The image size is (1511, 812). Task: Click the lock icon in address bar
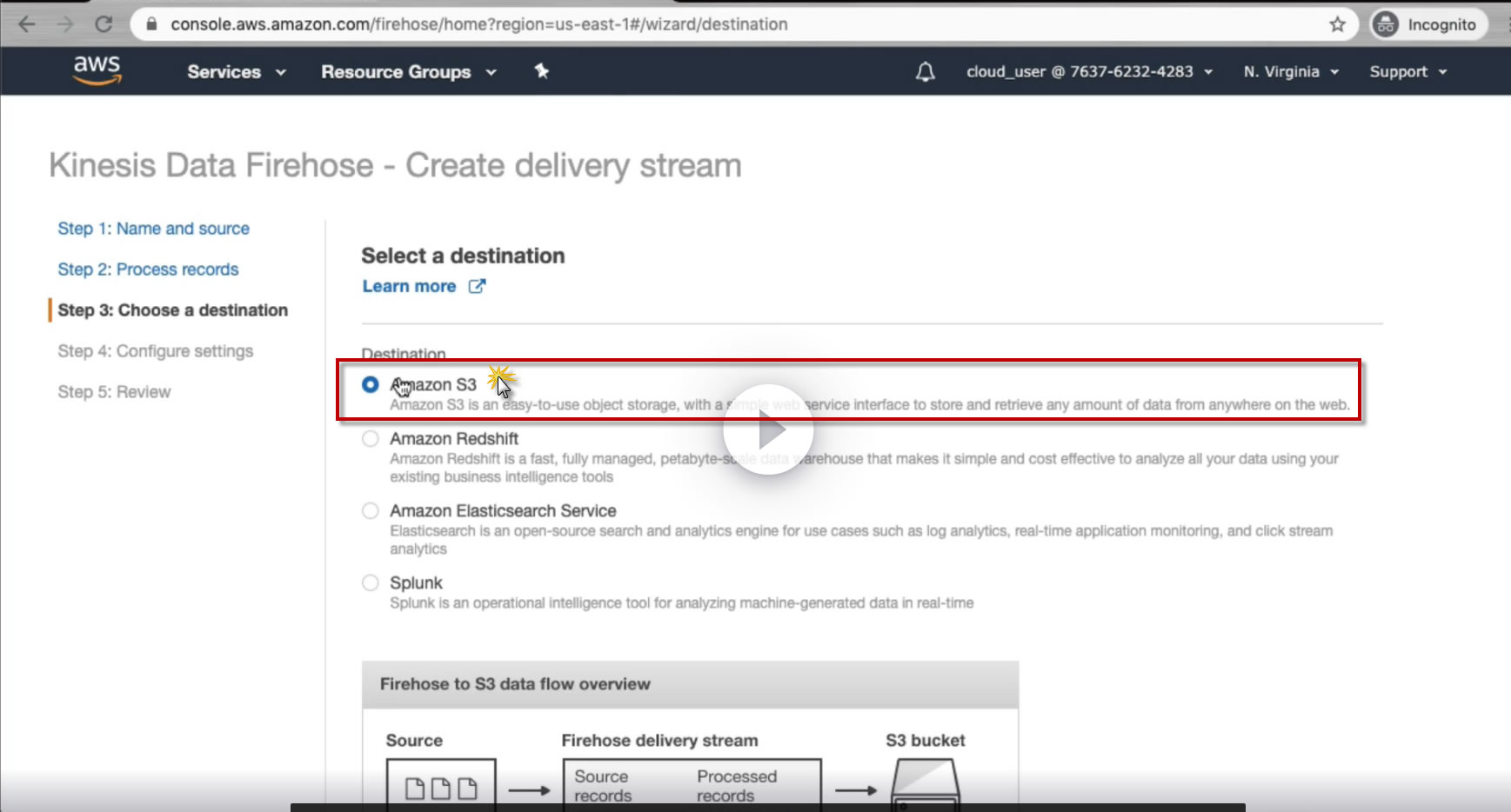click(151, 24)
